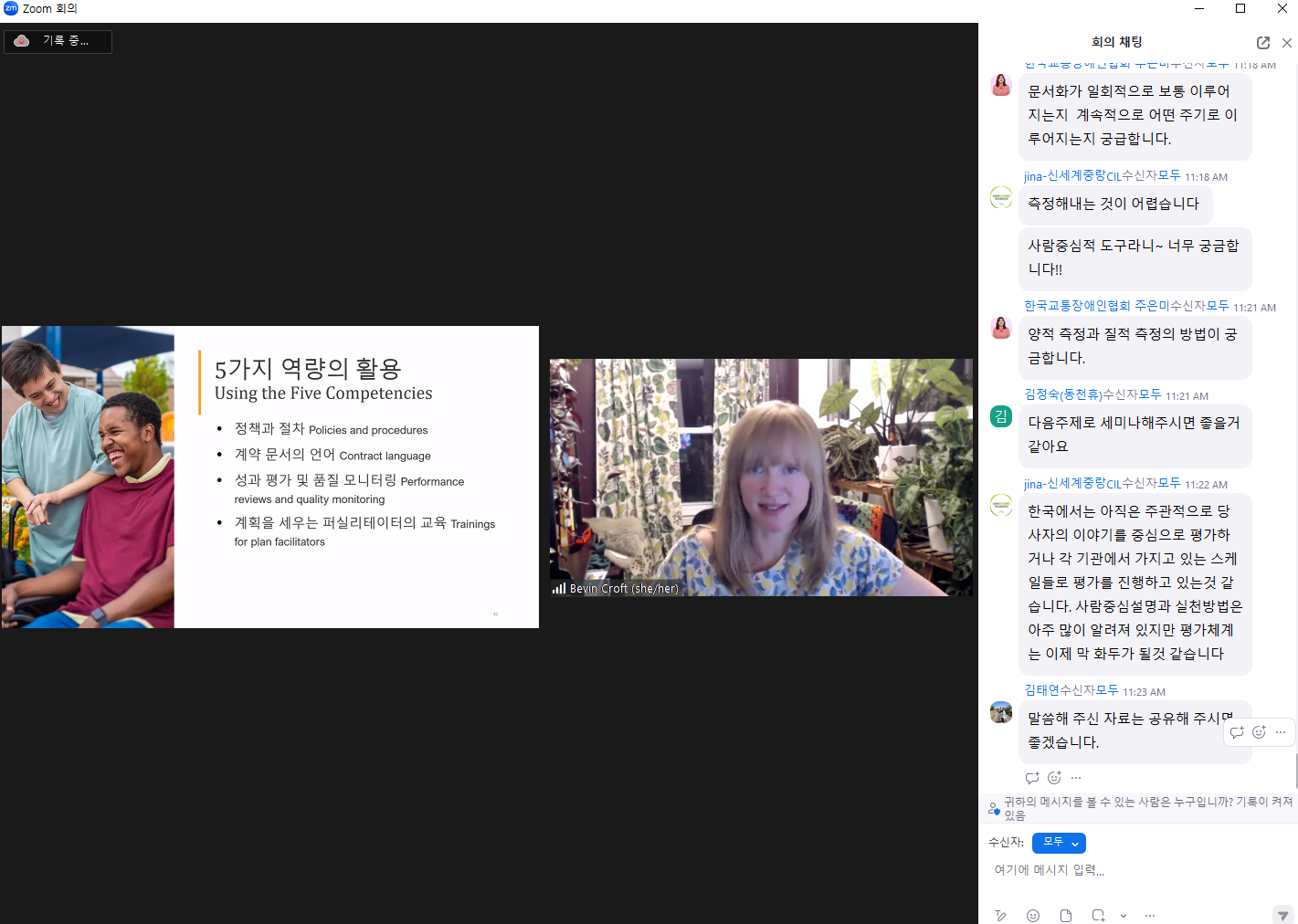Pop out the meeting chat panel

[x=1263, y=43]
